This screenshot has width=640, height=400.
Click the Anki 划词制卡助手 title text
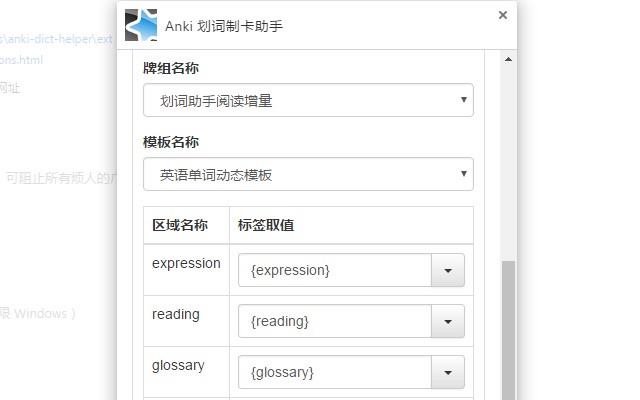coord(227,26)
